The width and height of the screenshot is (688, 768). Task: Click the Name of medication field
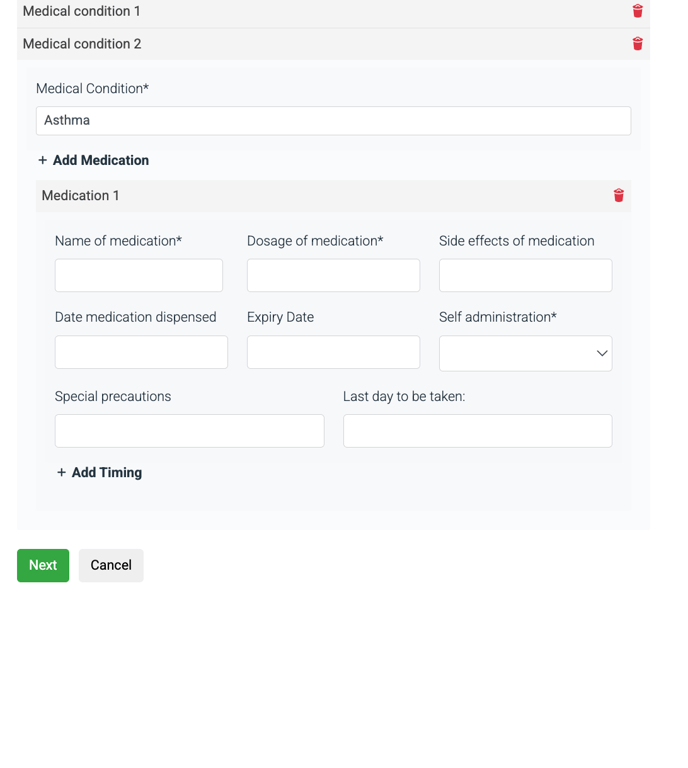click(x=139, y=275)
